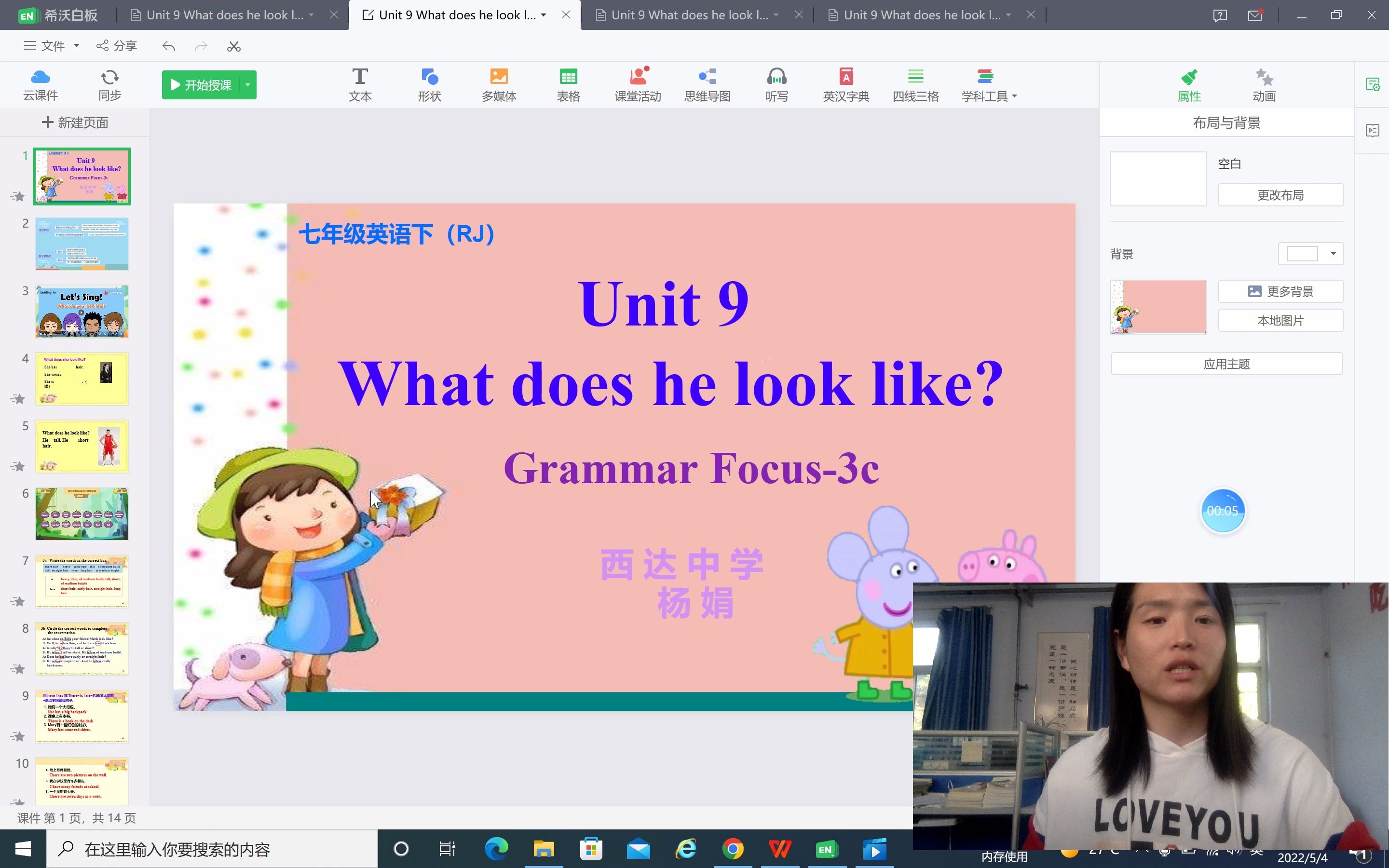Open the 听写 dictation tool
1389x868 pixels.
(776, 84)
